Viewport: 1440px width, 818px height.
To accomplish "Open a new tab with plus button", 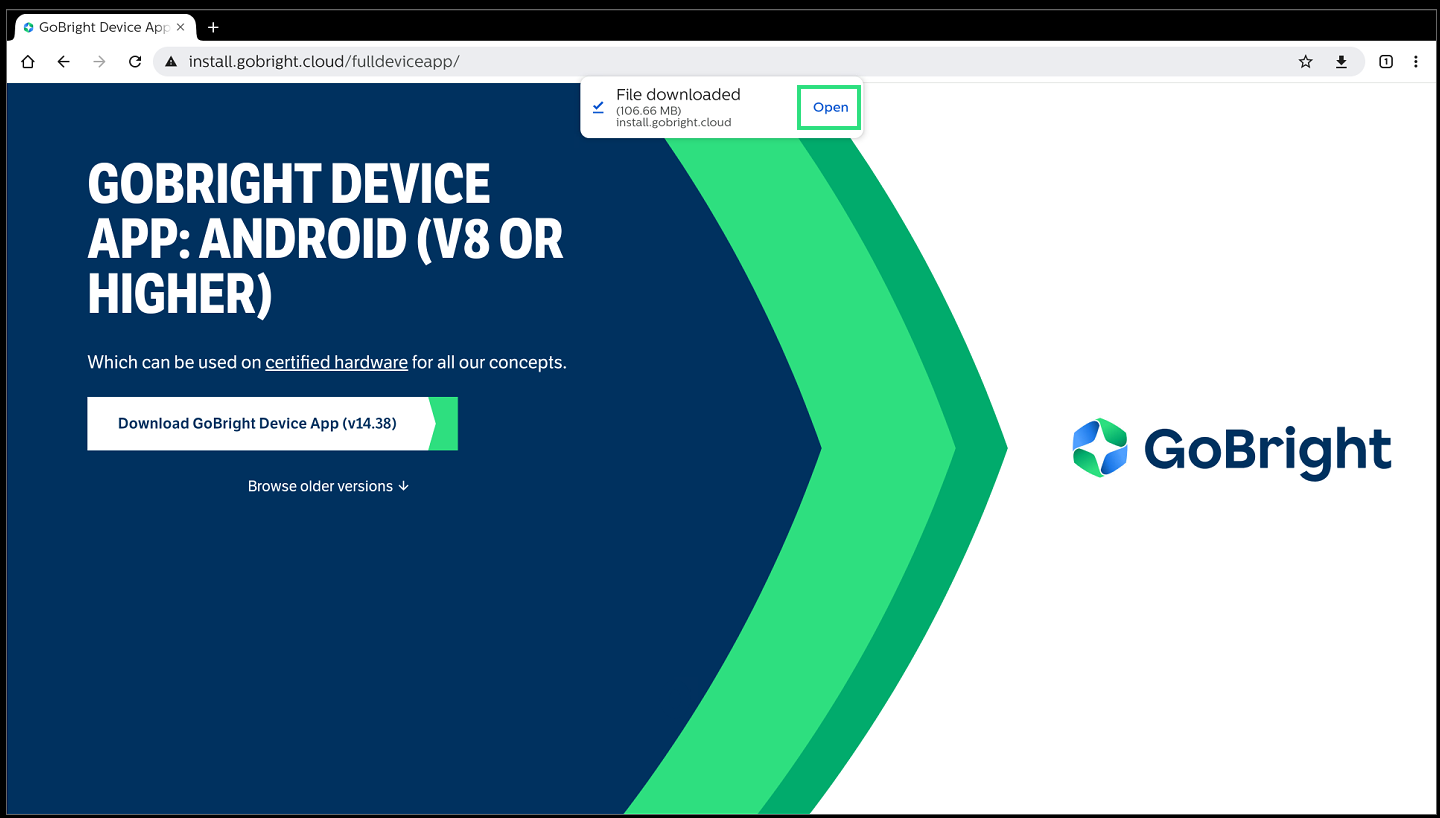I will pos(212,27).
